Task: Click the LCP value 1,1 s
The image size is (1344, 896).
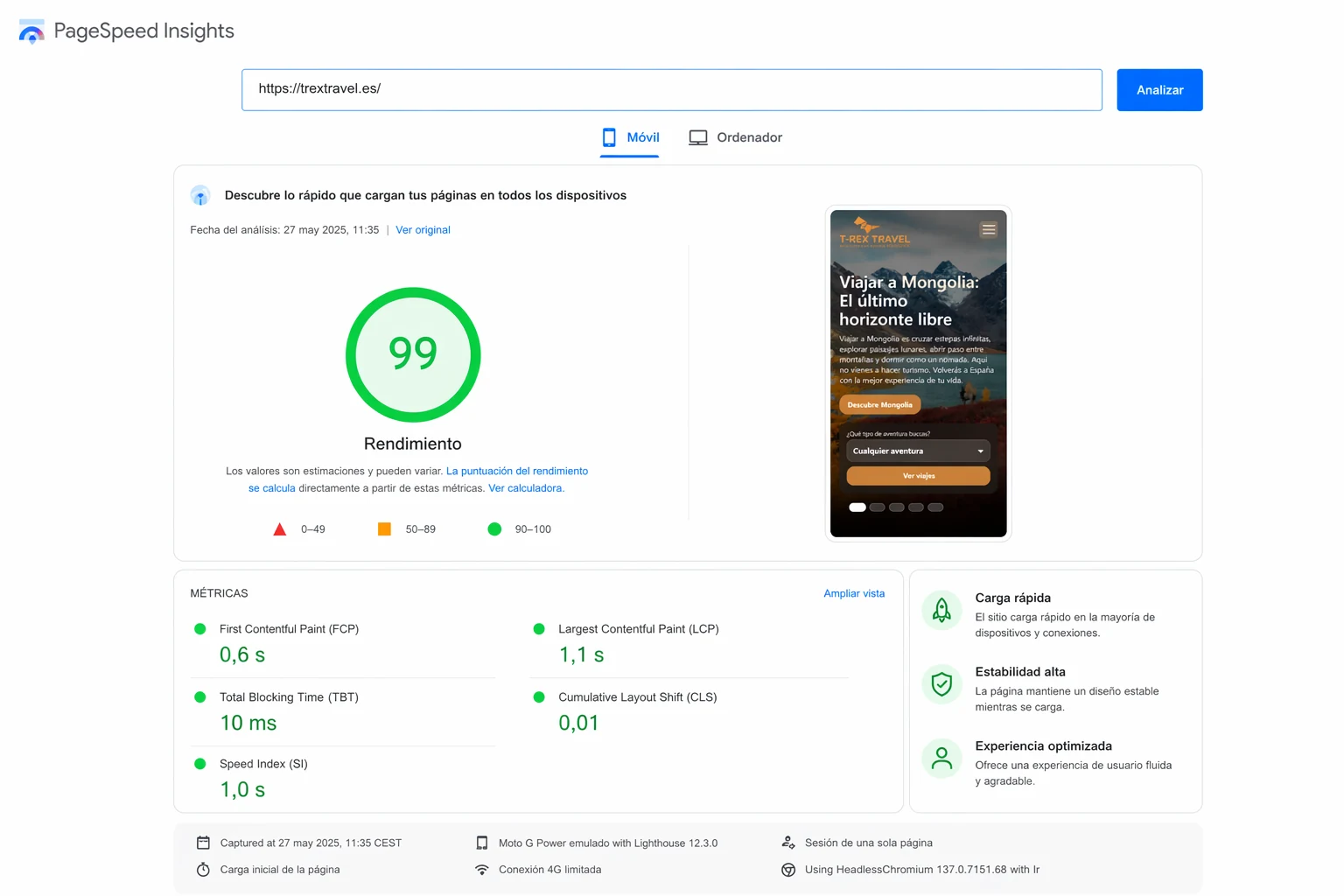Action: [x=581, y=655]
